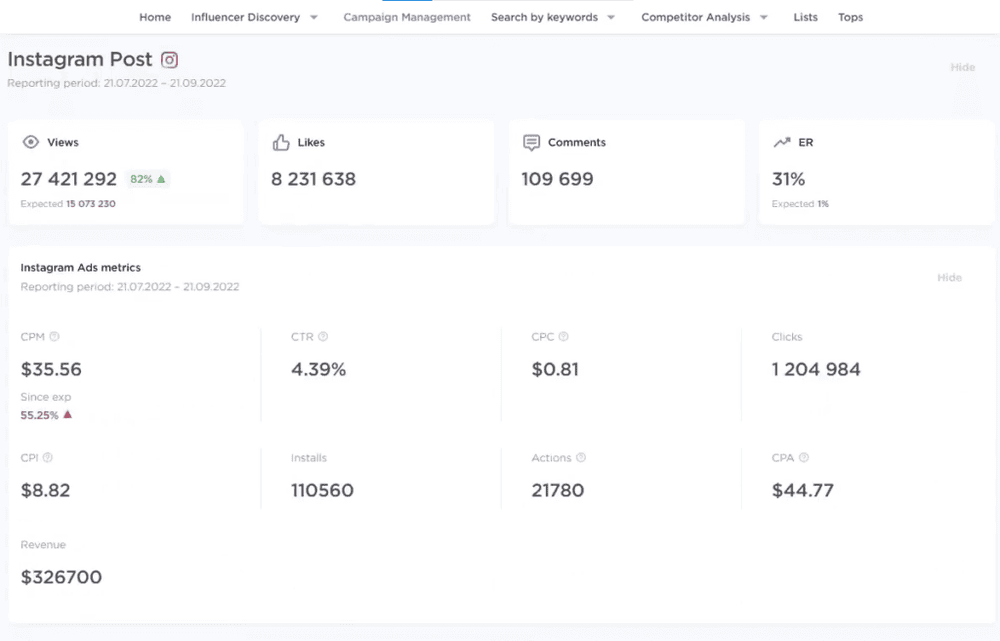Click the Revenue metric label

point(43,545)
